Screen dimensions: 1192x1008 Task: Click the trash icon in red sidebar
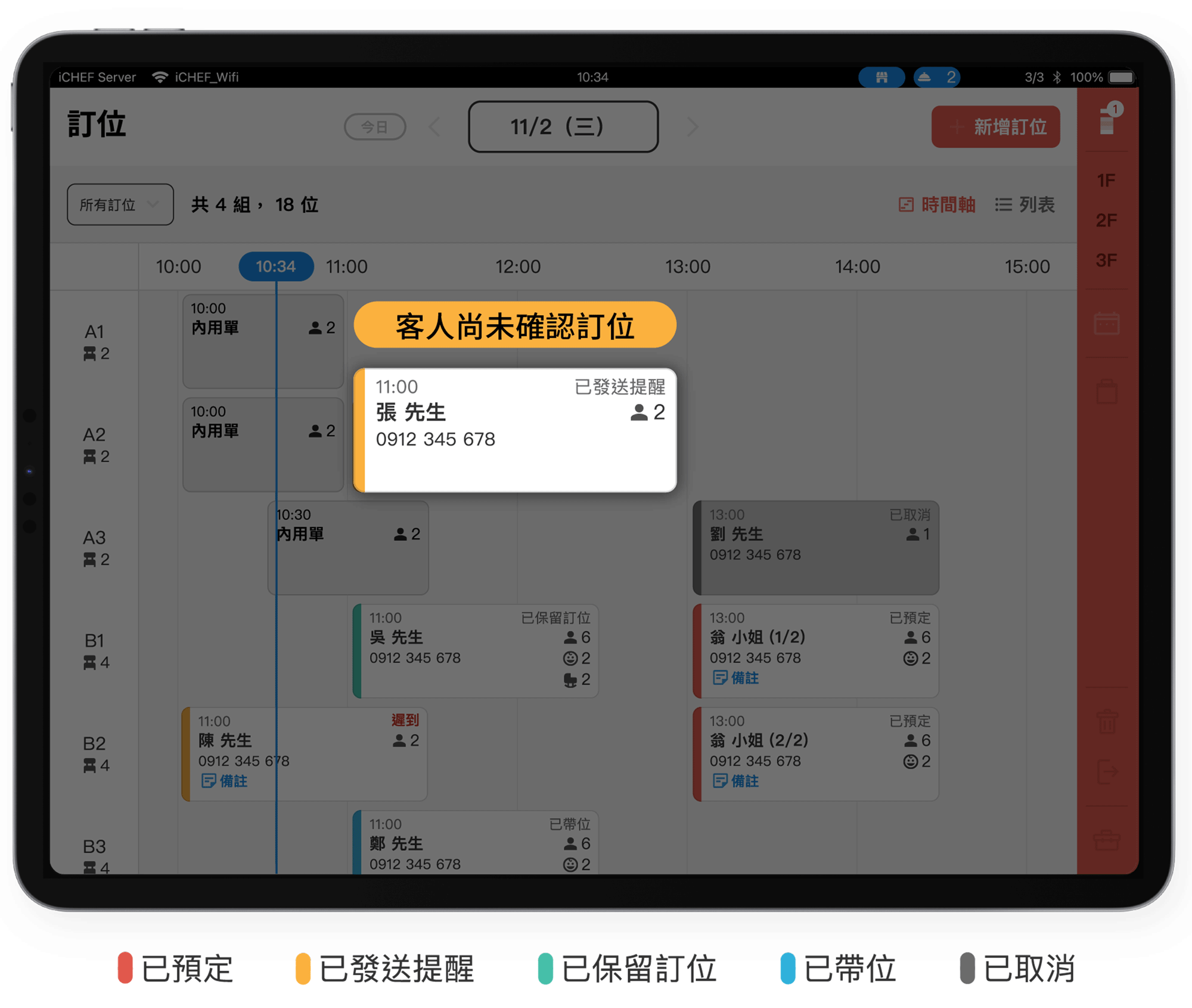(x=1107, y=721)
